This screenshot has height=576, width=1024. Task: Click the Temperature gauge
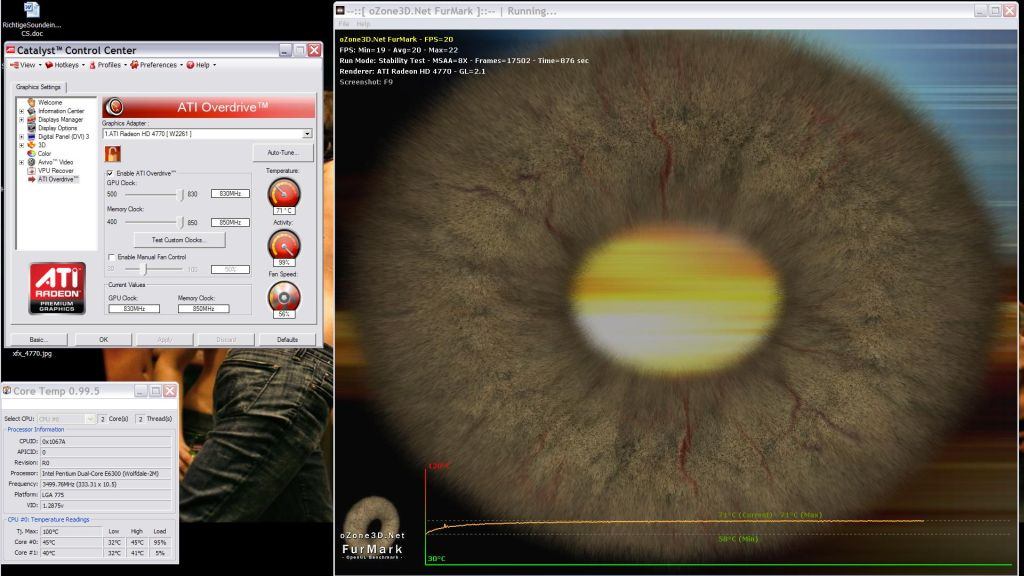point(283,192)
